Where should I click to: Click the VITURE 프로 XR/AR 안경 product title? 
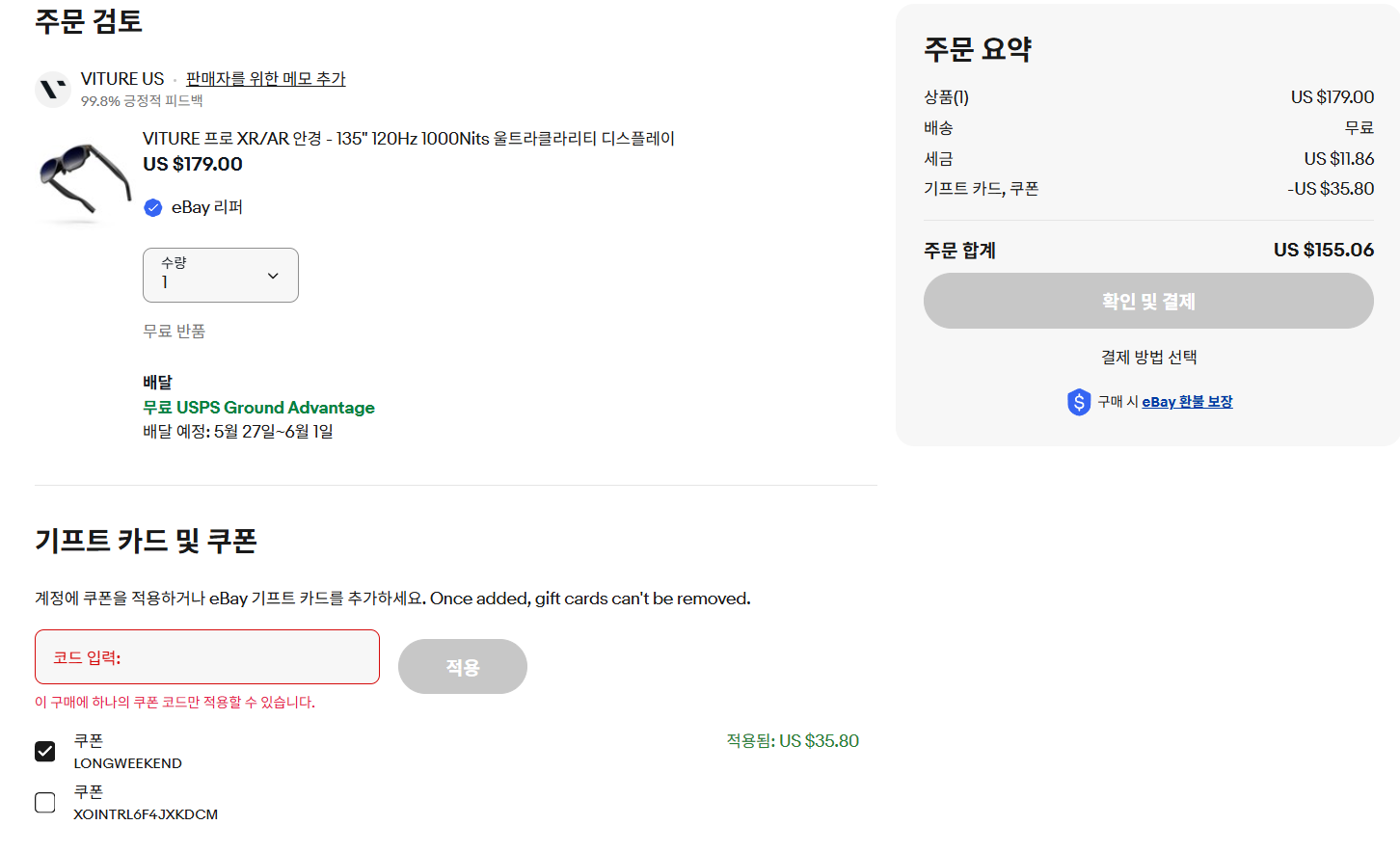tap(409, 139)
